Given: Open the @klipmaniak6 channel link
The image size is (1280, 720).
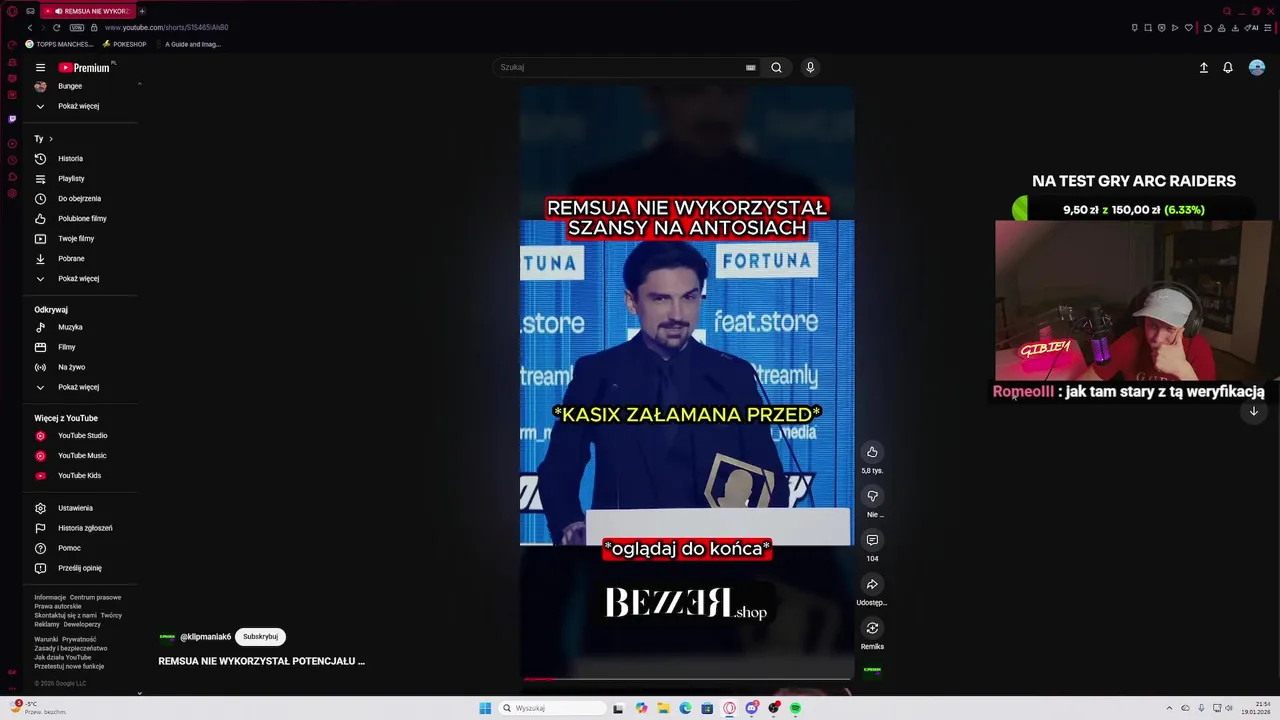Looking at the screenshot, I should pyautogui.click(x=205, y=637).
